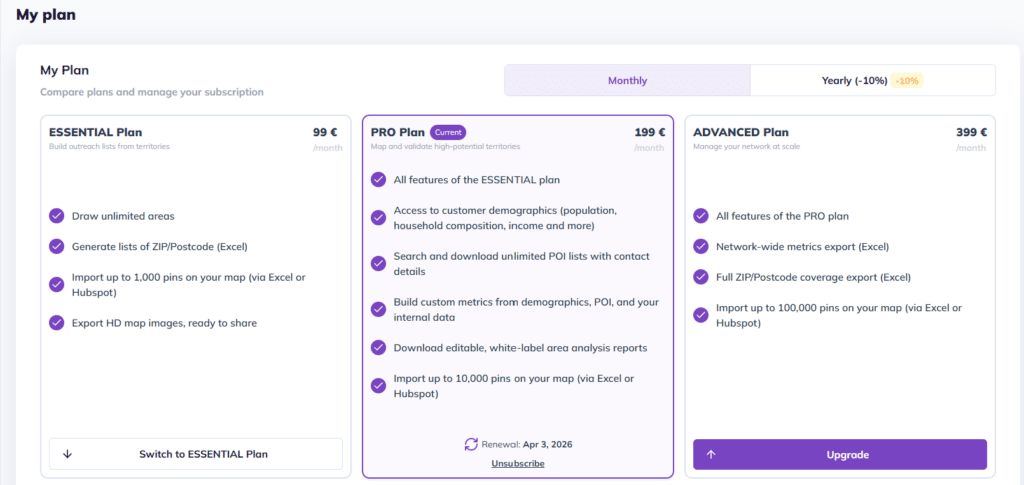1024x485 pixels.
Task: Switch to Yearly billing option
Action: pos(853,81)
